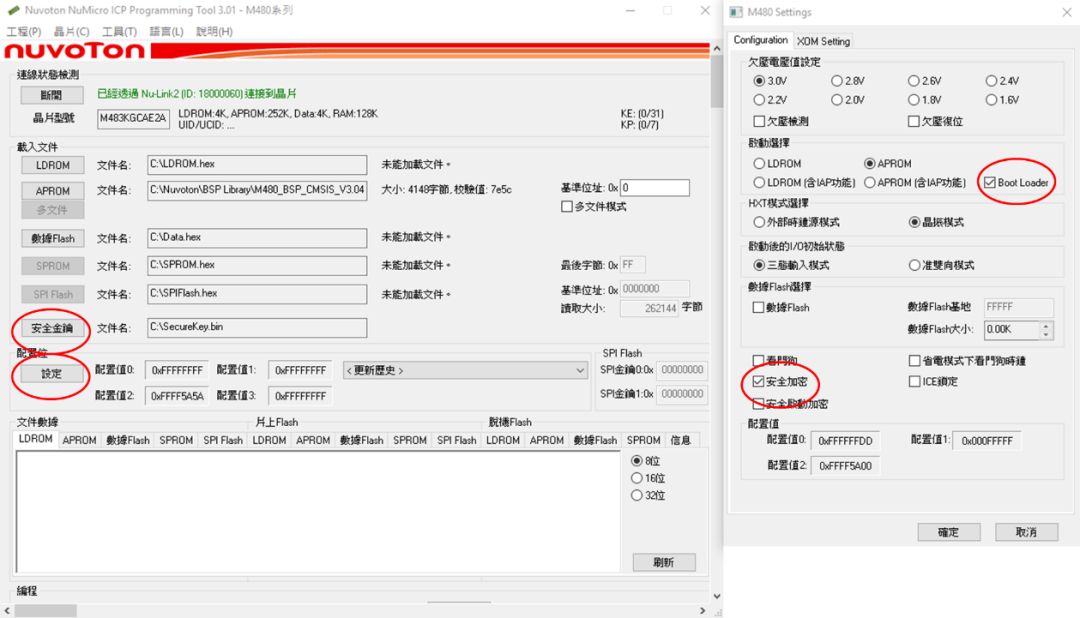Switch to LDROM tab under 片上Flash
The height and width of the screenshot is (618, 1080).
269,440
